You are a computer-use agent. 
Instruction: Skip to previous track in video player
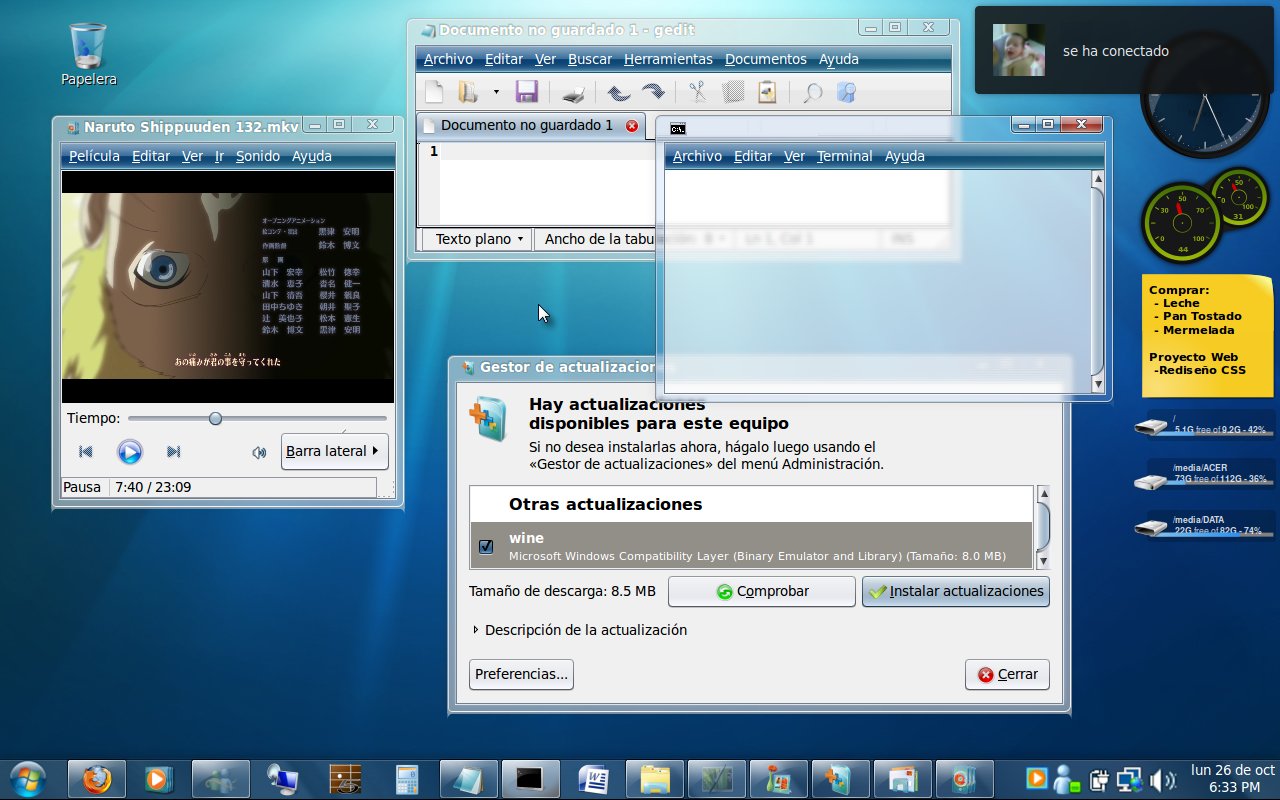(x=86, y=452)
